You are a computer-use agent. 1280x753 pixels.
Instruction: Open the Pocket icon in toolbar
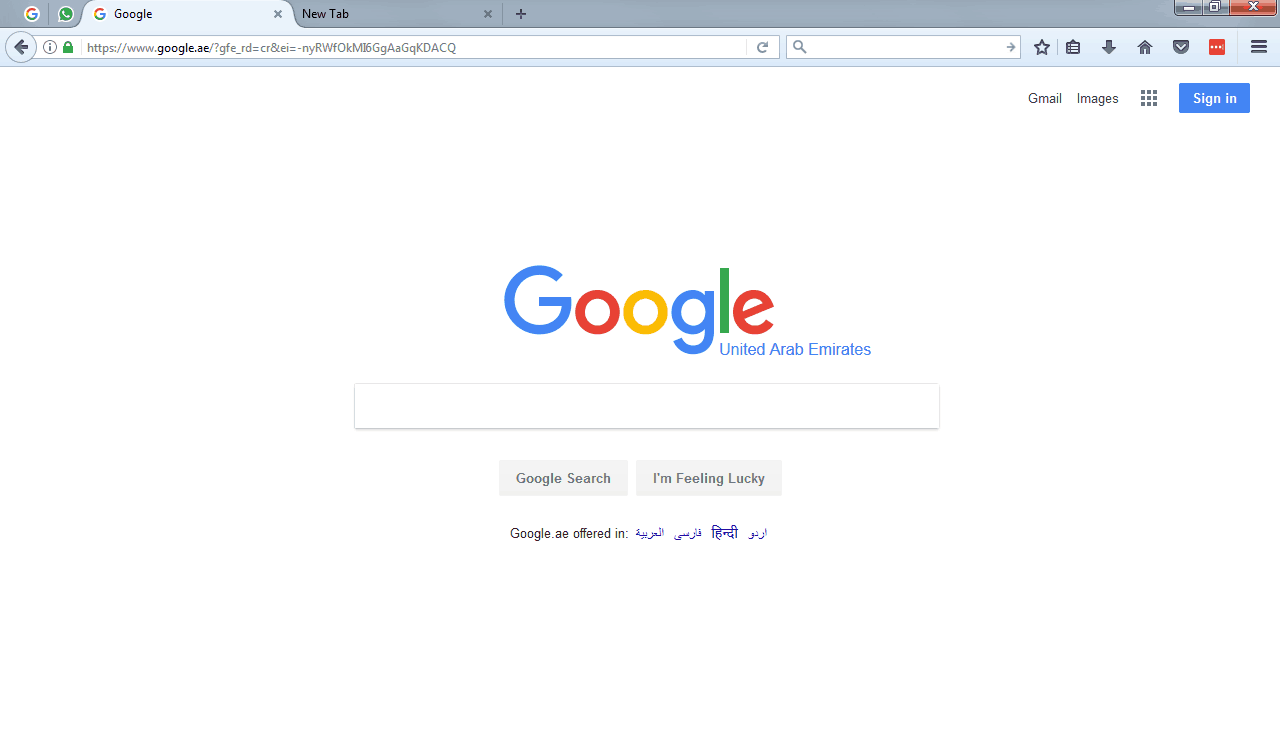tap(1181, 47)
